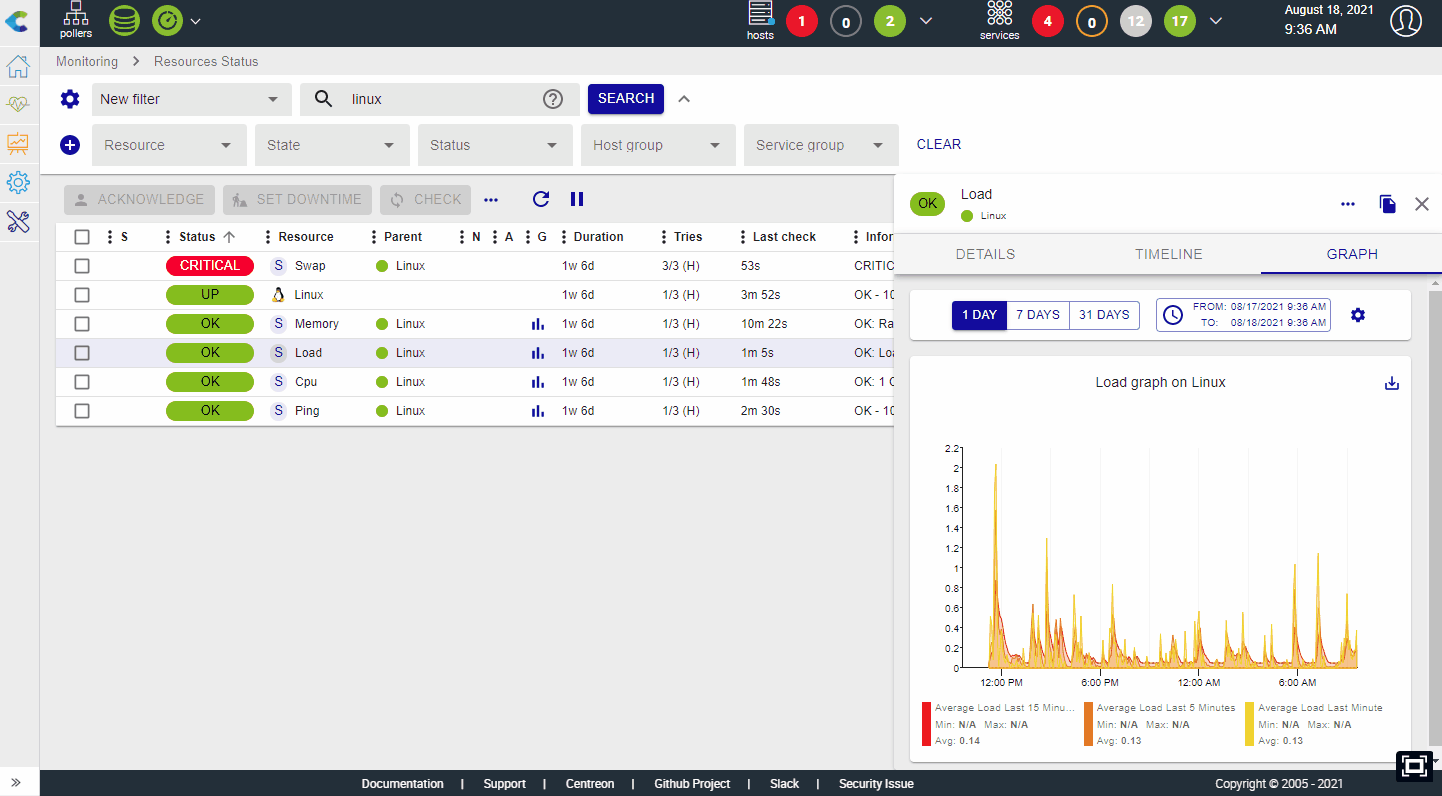Open the Host group dropdown

click(x=657, y=145)
